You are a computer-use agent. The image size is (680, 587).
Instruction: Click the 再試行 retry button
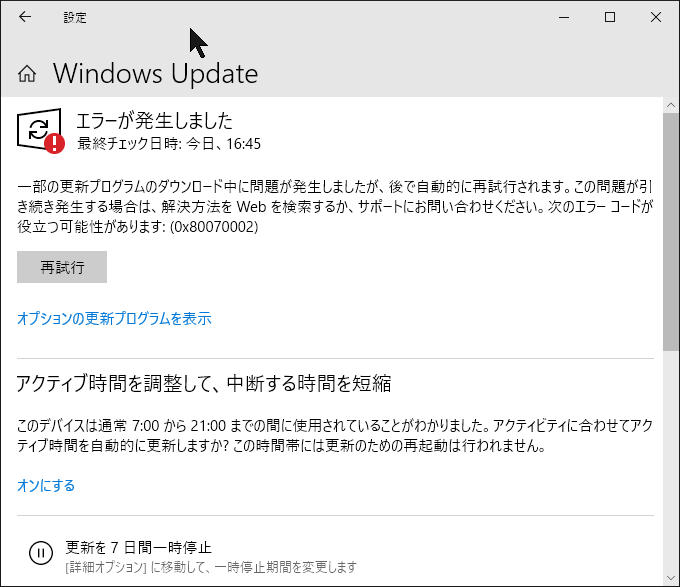[62, 267]
